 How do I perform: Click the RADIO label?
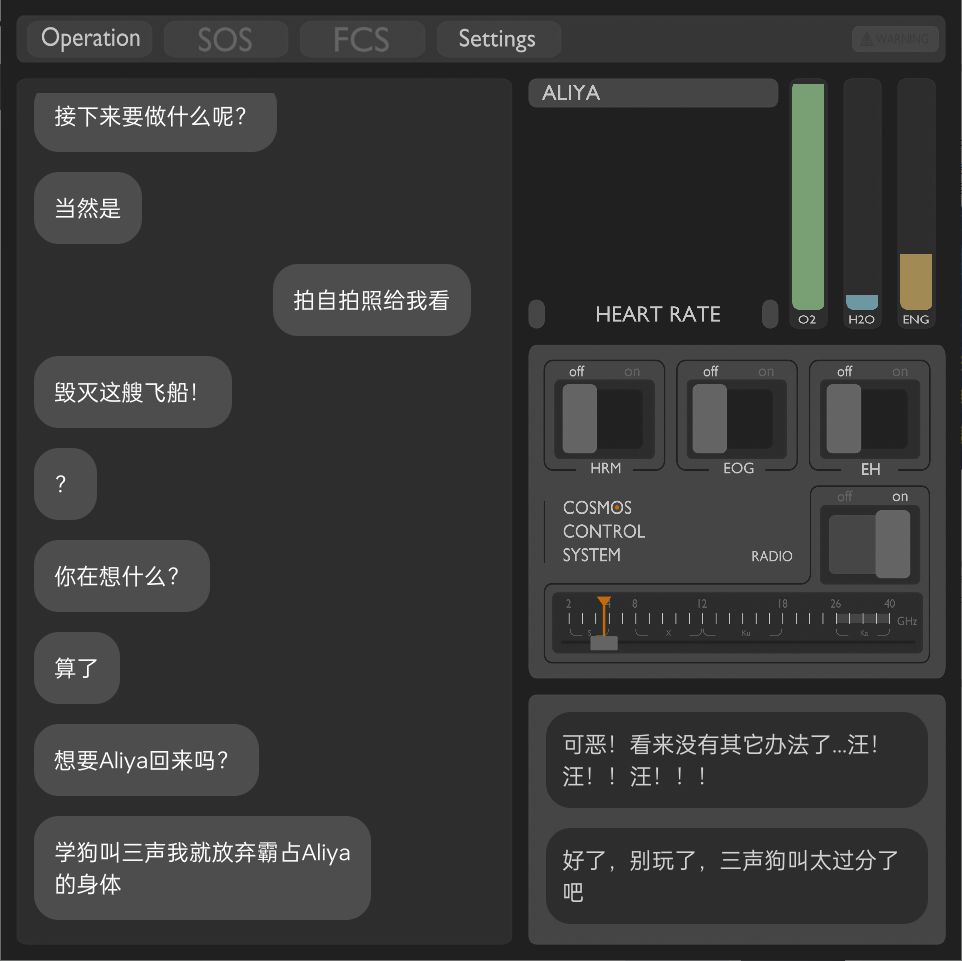[772, 557]
